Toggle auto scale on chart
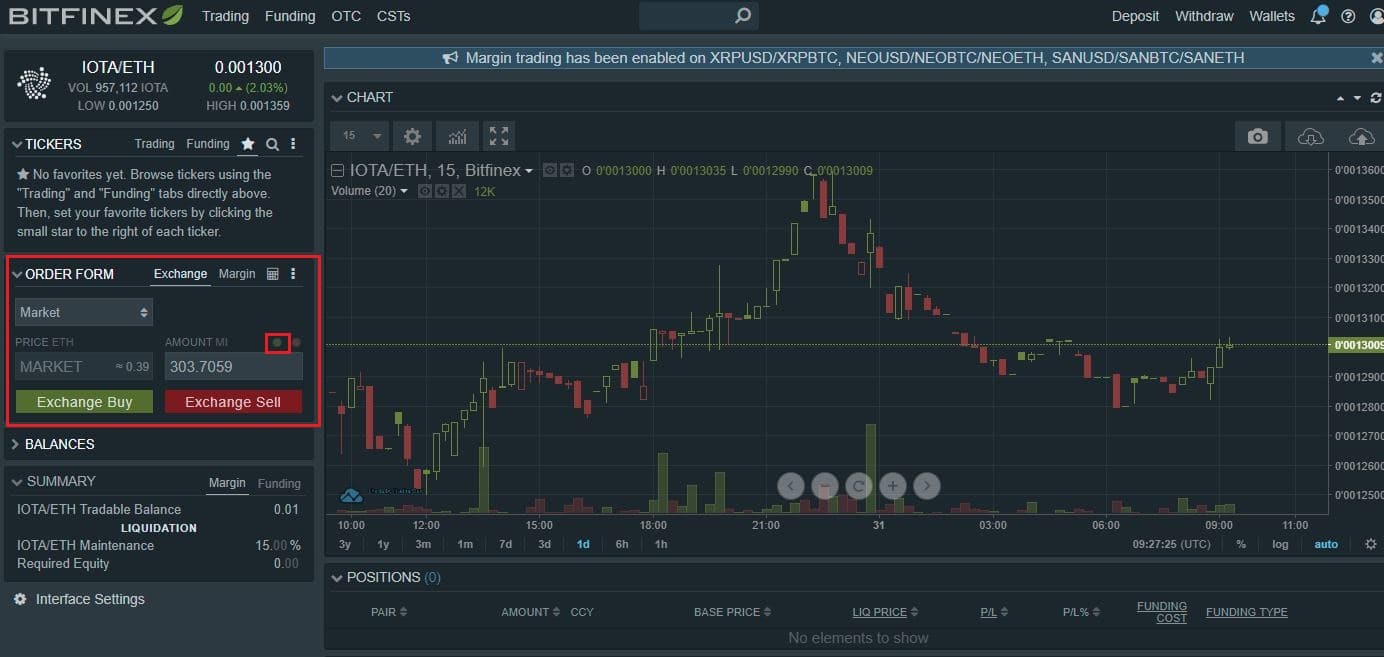The width and height of the screenshot is (1384, 657). click(x=1326, y=544)
